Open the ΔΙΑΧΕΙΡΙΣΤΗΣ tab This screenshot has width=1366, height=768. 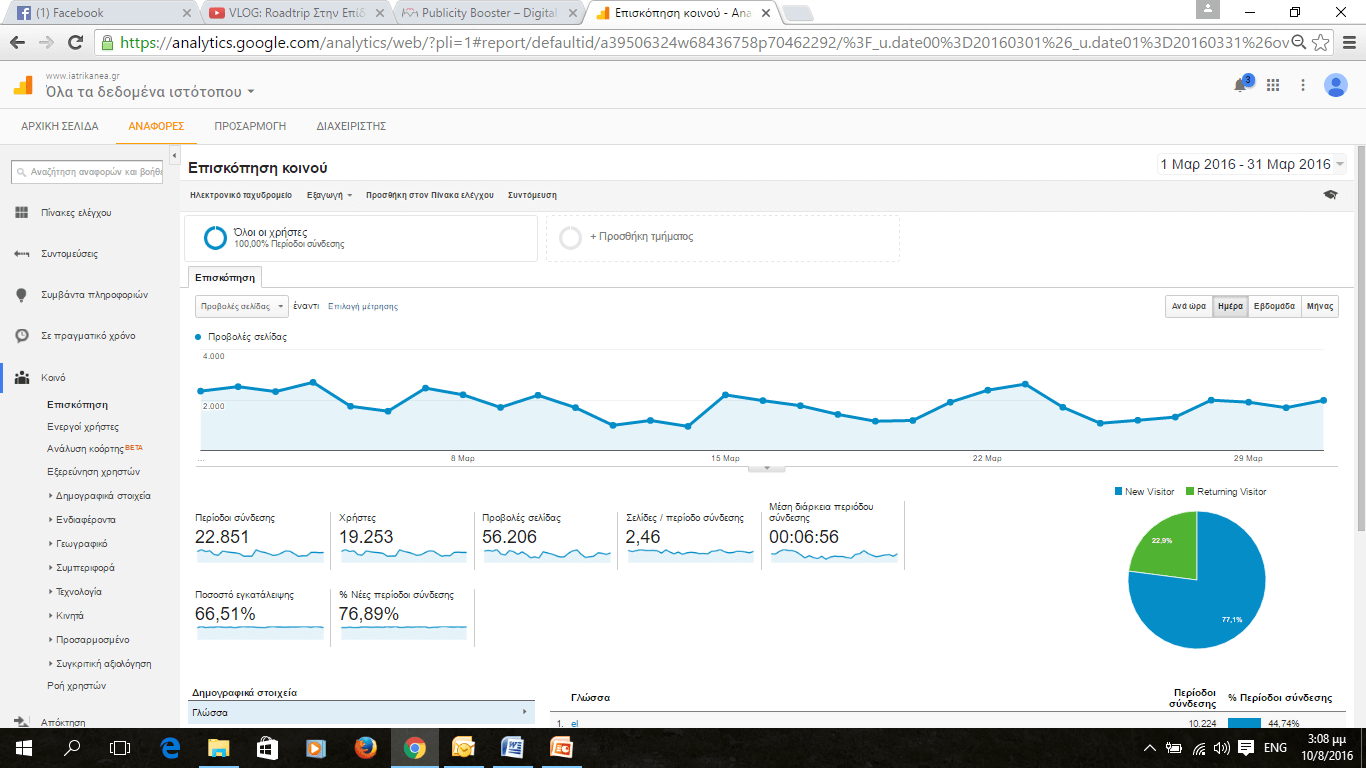pyautogui.click(x=351, y=126)
